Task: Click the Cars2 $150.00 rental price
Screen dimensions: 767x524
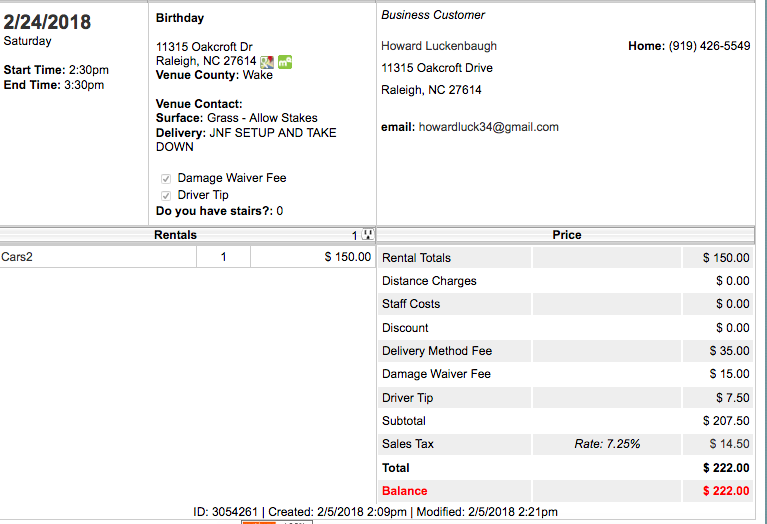Action: (347, 257)
